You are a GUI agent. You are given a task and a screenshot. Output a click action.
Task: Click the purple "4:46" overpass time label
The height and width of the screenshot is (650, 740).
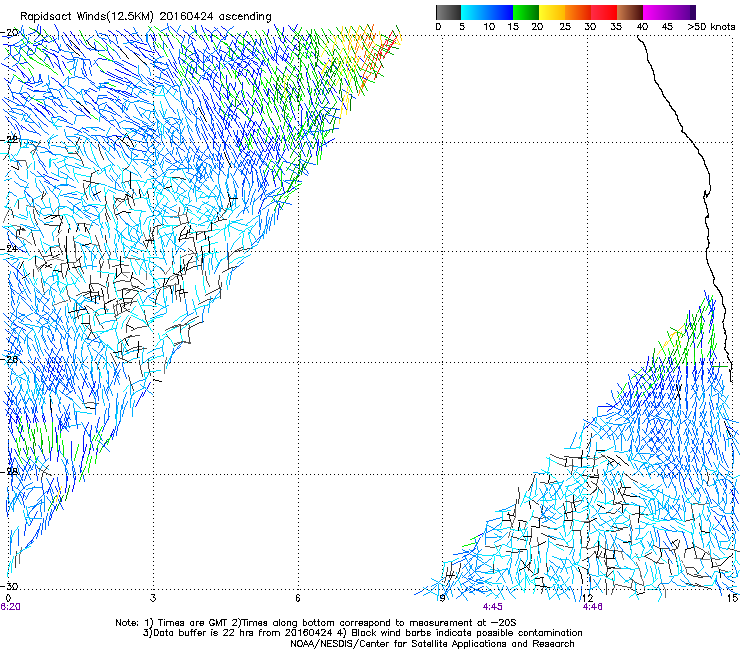point(592,607)
